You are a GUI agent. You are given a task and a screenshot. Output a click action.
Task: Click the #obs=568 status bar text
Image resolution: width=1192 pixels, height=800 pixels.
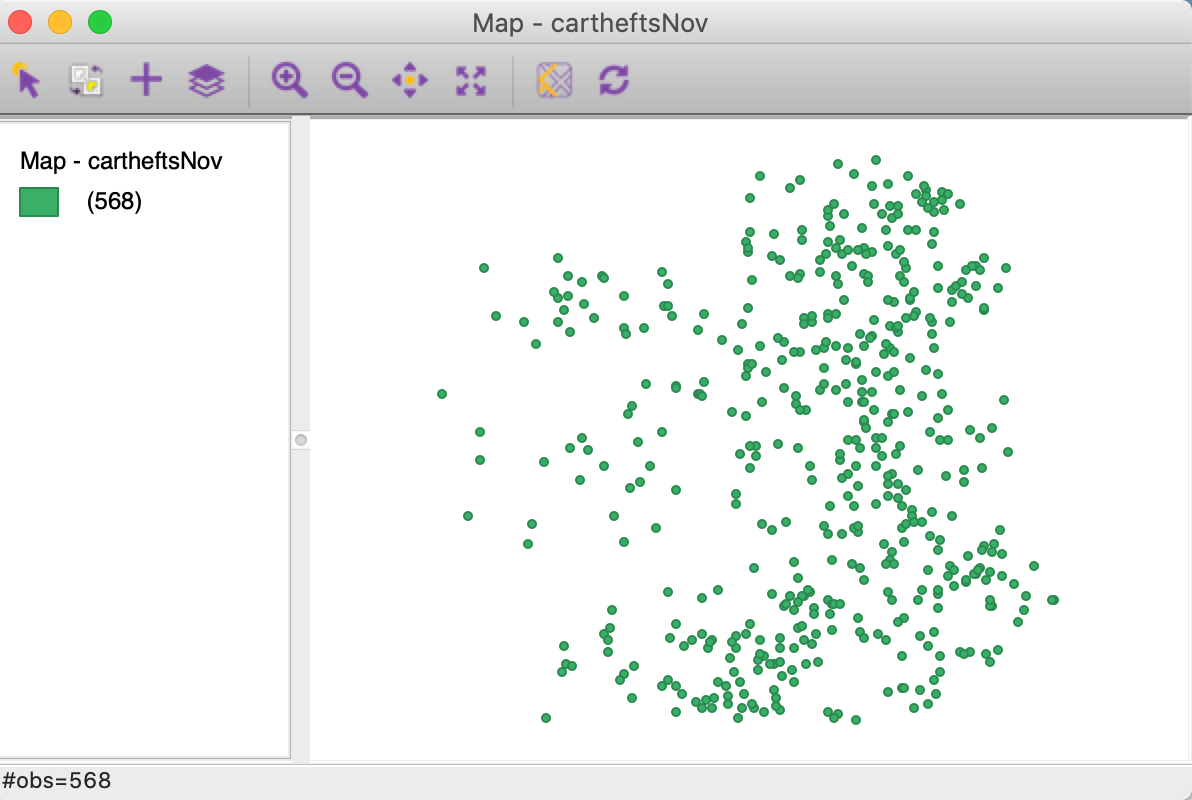coord(57,781)
